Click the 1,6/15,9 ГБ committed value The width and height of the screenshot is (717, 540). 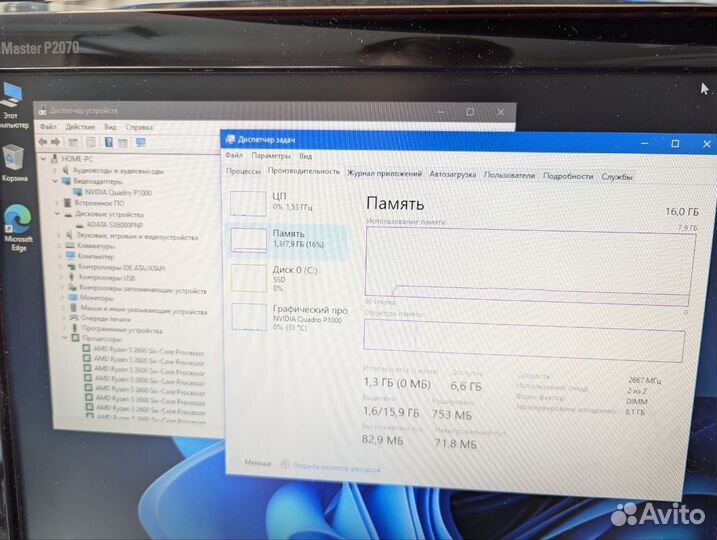tap(391, 412)
